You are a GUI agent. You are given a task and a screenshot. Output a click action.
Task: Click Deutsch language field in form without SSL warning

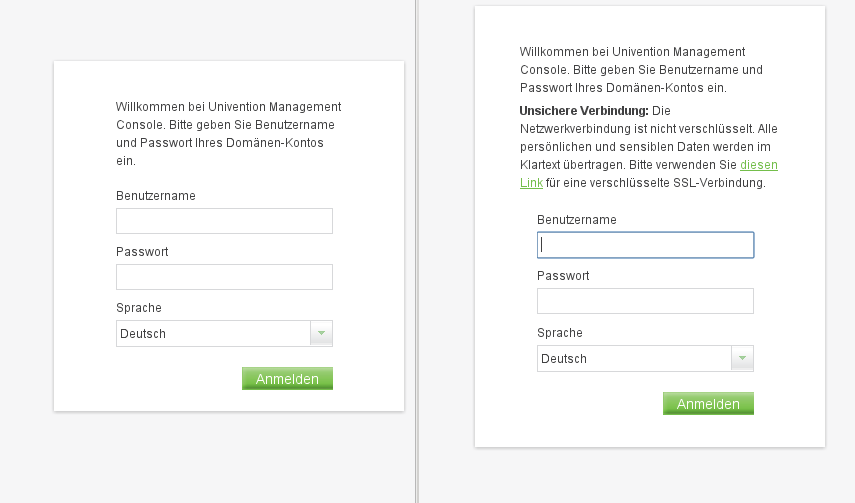tap(213, 334)
